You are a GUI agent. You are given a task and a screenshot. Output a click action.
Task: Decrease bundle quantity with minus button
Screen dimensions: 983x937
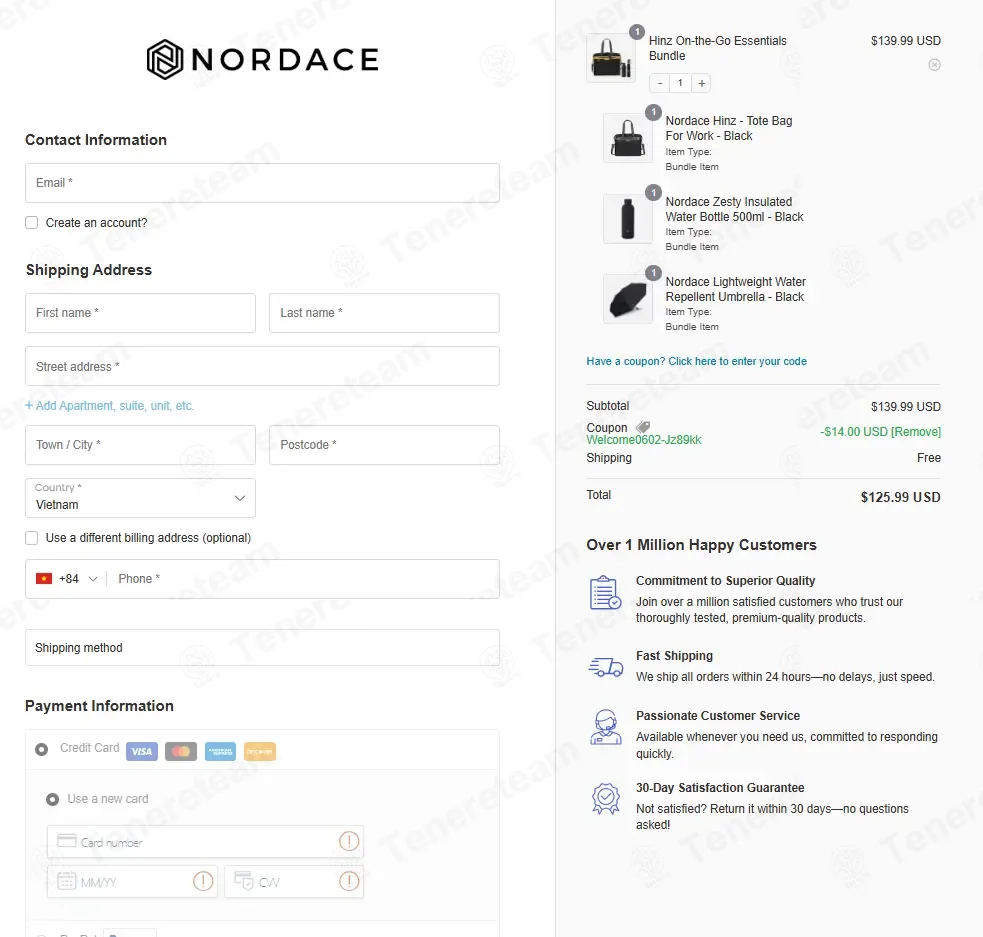click(x=660, y=83)
